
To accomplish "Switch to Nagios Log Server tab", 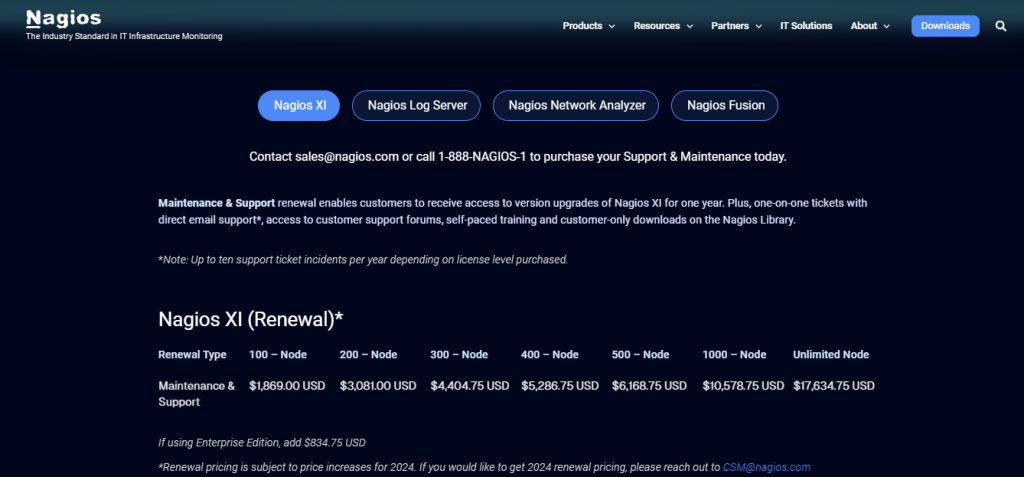I will coord(417,105).
